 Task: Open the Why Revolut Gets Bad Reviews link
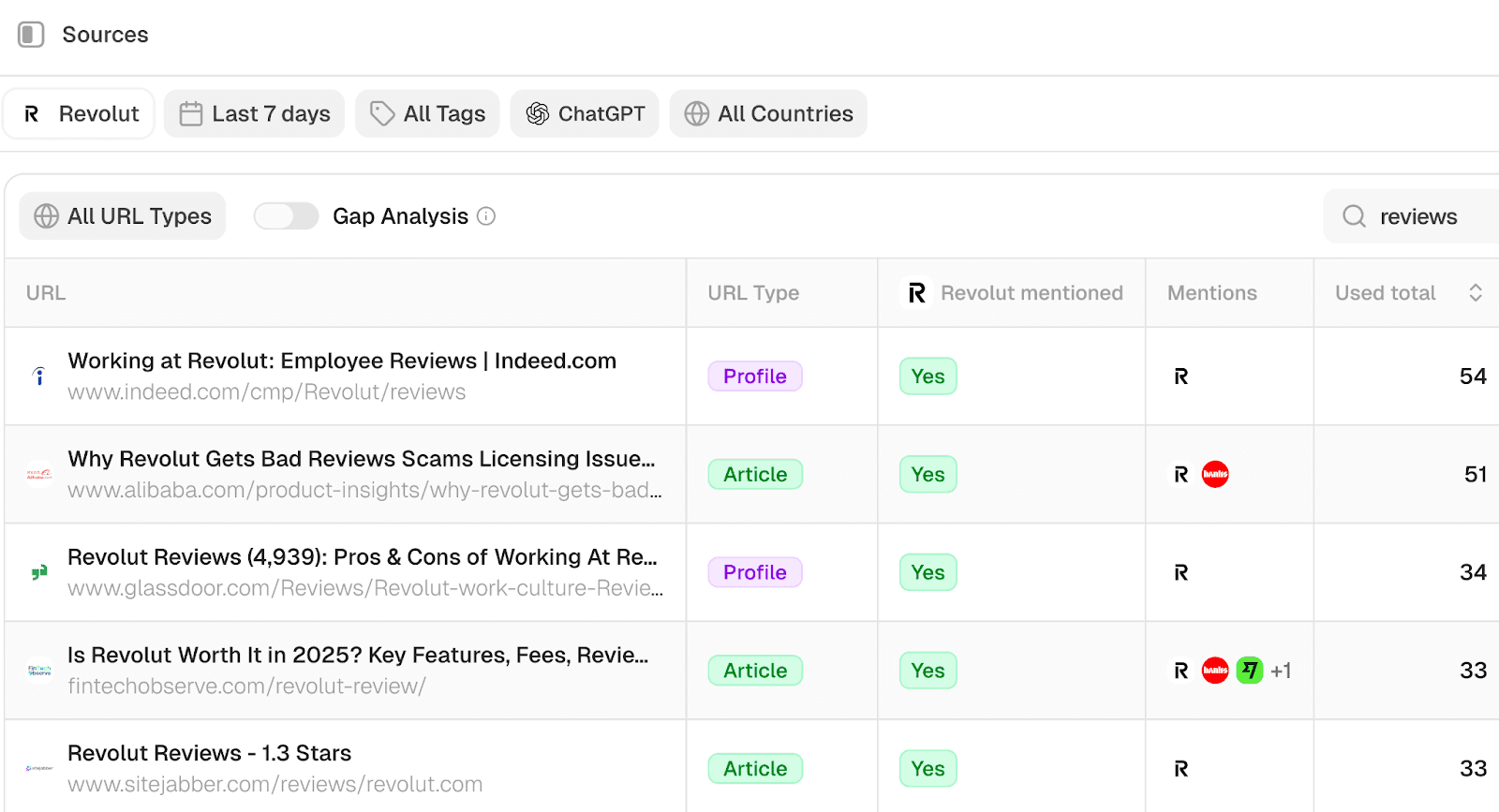[362, 459]
